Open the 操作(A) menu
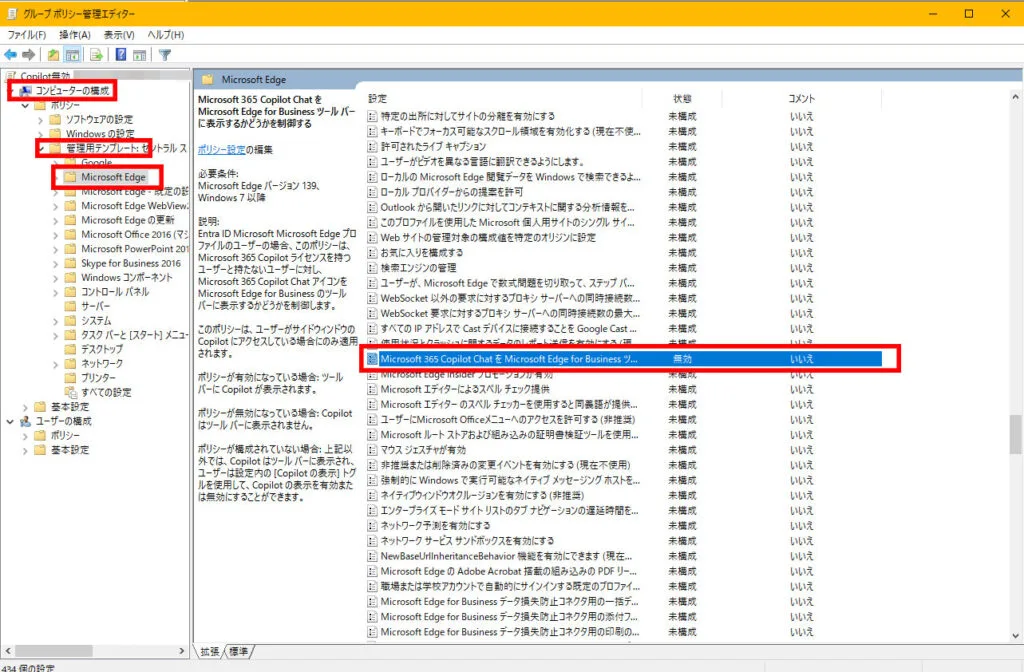 [74, 35]
